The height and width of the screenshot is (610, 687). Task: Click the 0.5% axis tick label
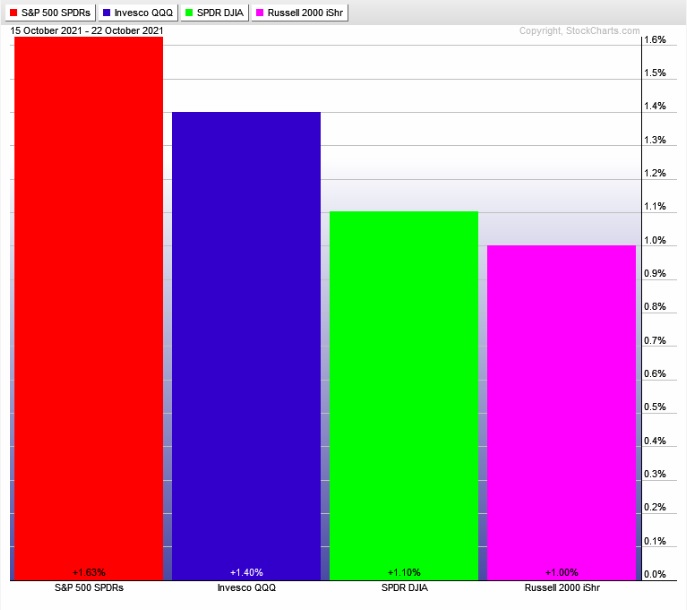[655, 407]
